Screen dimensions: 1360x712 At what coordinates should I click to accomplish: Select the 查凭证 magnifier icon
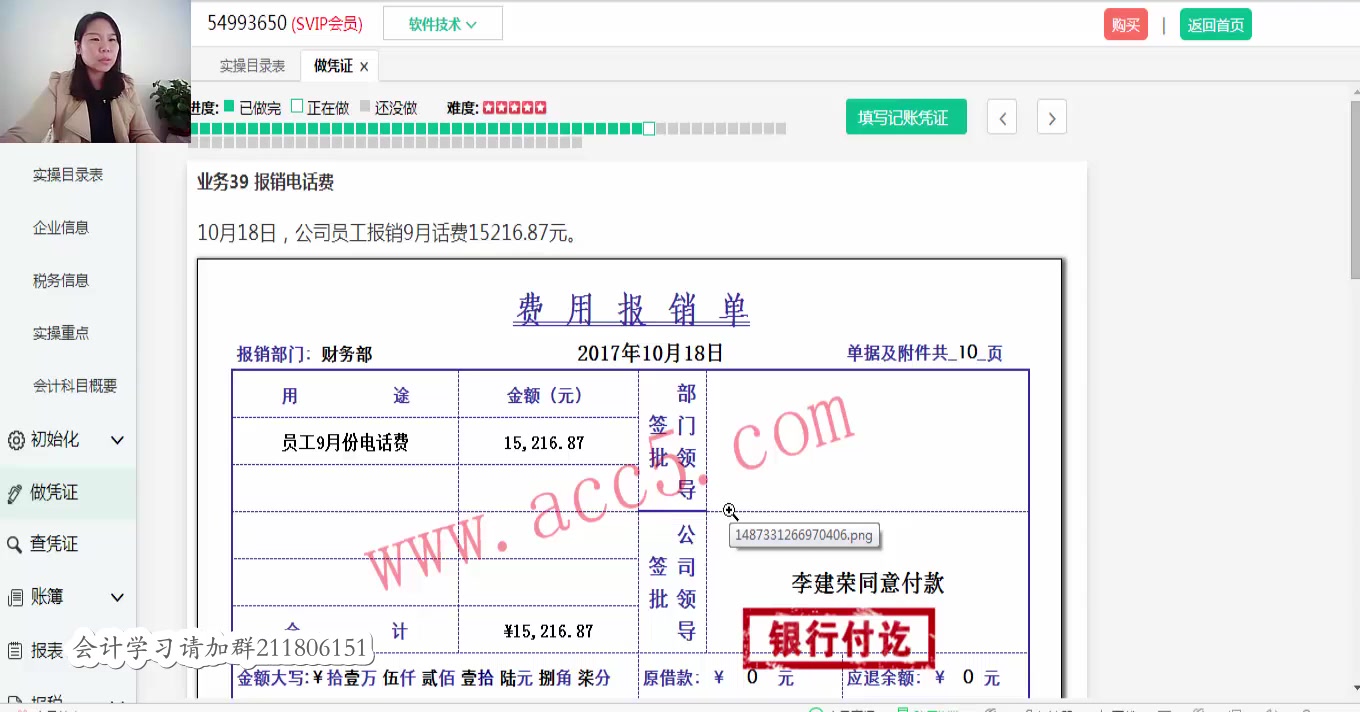pos(15,545)
